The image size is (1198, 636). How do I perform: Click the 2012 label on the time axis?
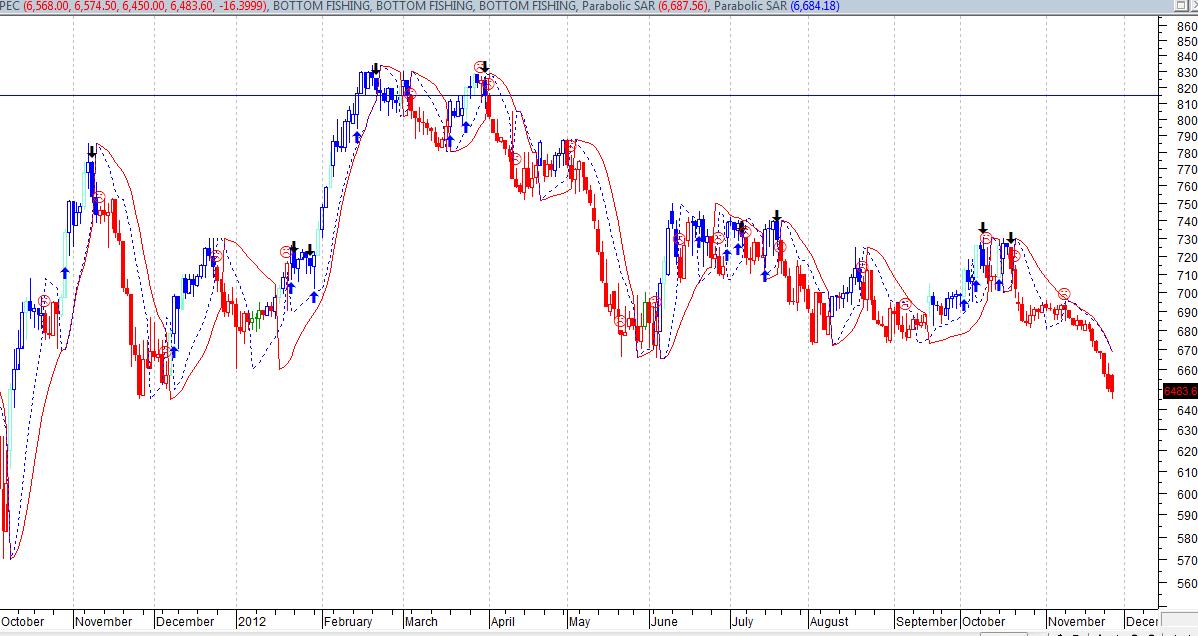point(251,621)
